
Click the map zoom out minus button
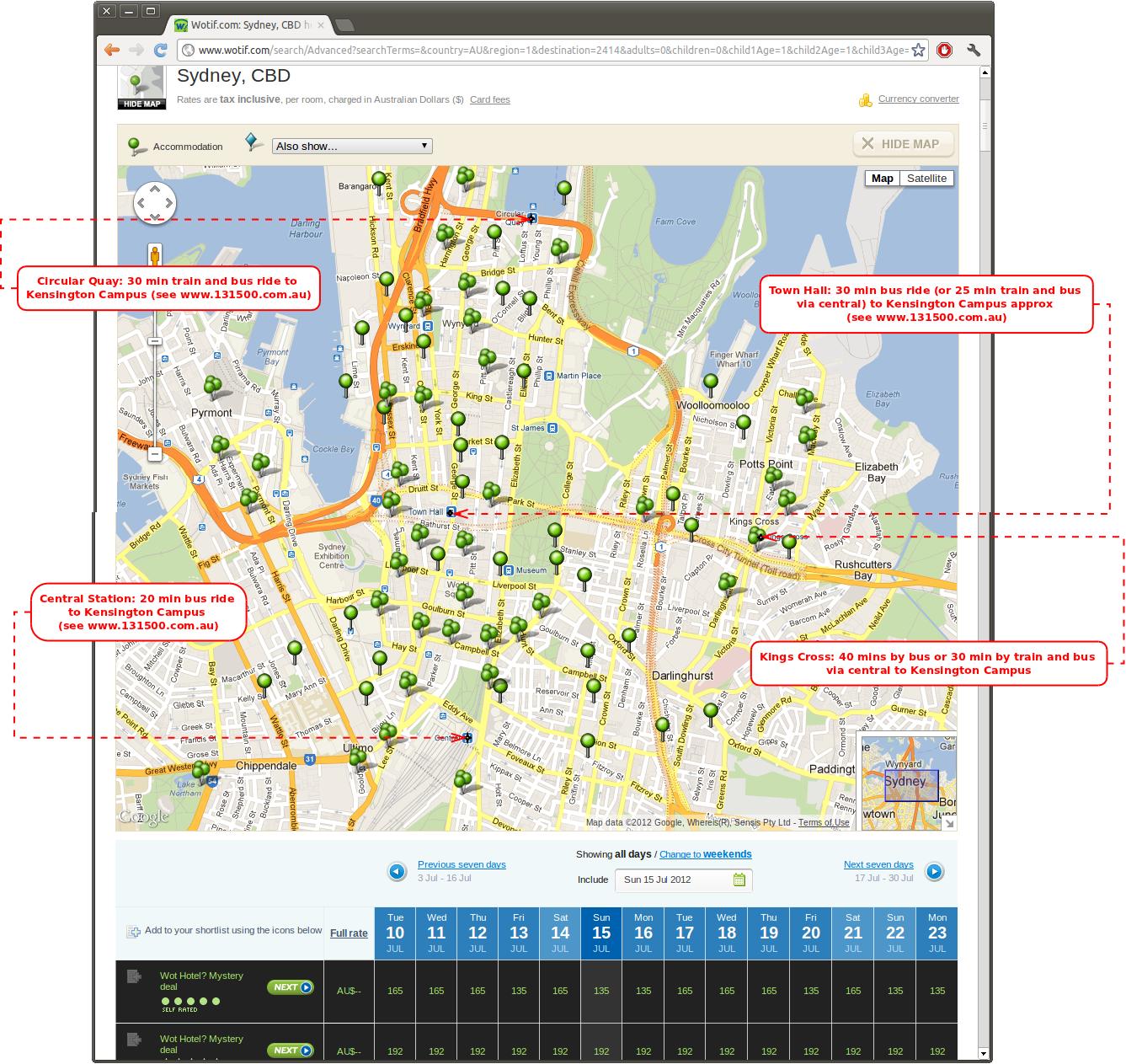click(155, 454)
